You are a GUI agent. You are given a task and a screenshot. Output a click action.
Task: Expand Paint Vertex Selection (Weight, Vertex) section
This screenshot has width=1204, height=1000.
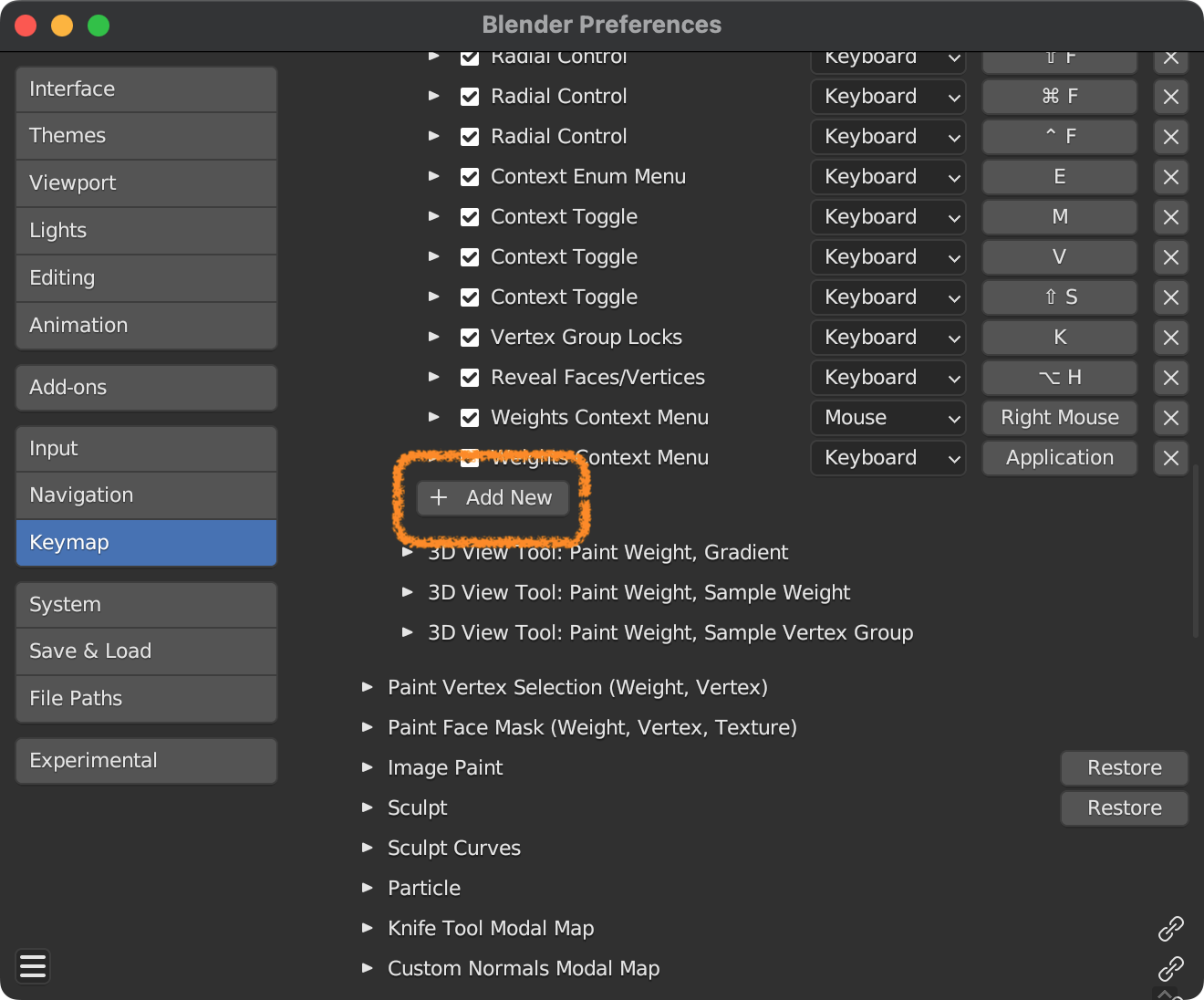368,687
